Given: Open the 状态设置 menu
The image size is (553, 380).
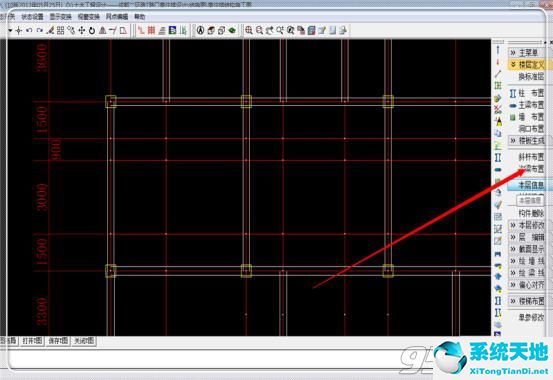Looking at the screenshot, I should pos(32,17).
